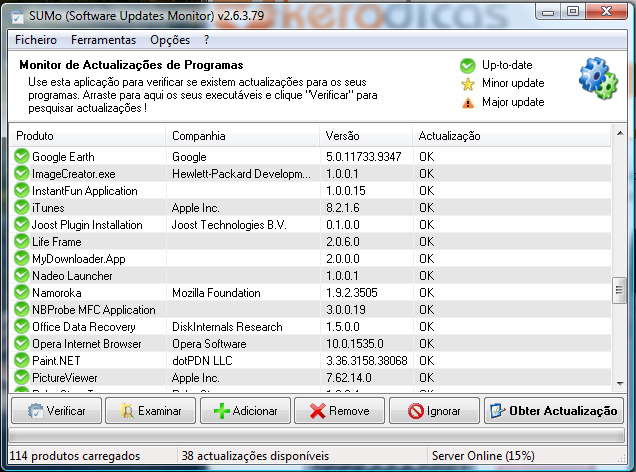The height and width of the screenshot is (472, 636).
Task: Click the green check icon for iTunes
Action: pyautogui.click(x=21, y=208)
